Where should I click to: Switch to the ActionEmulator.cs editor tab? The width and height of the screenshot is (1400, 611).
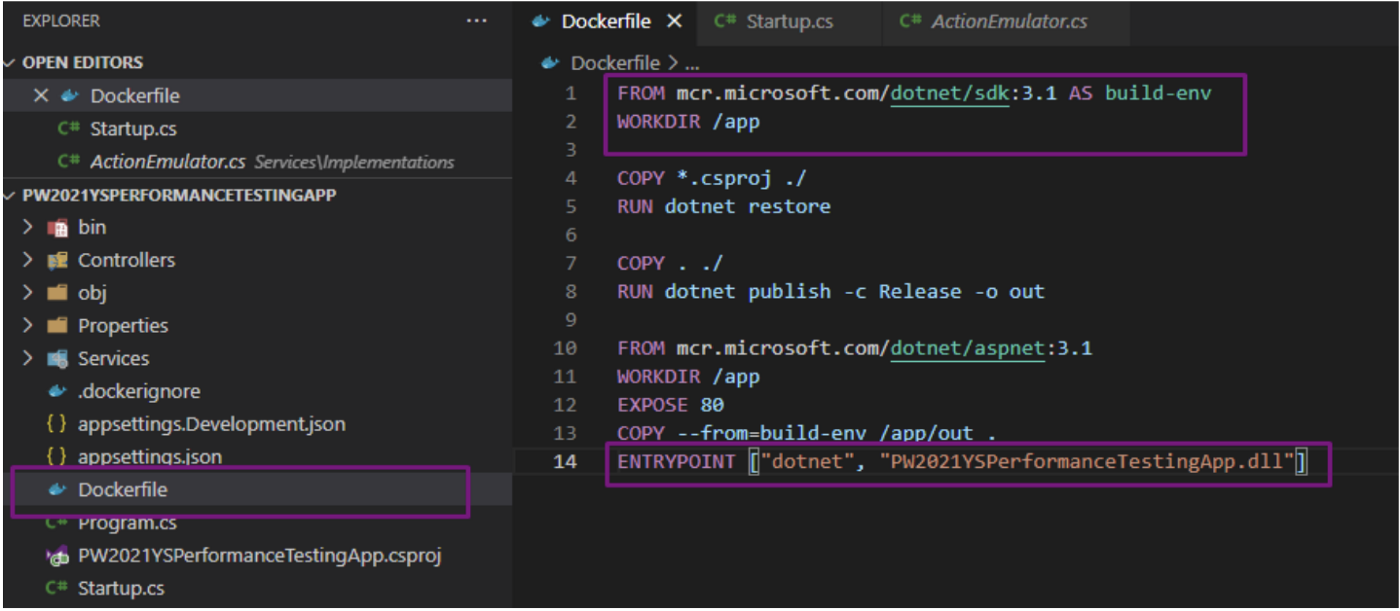click(x=1006, y=21)
